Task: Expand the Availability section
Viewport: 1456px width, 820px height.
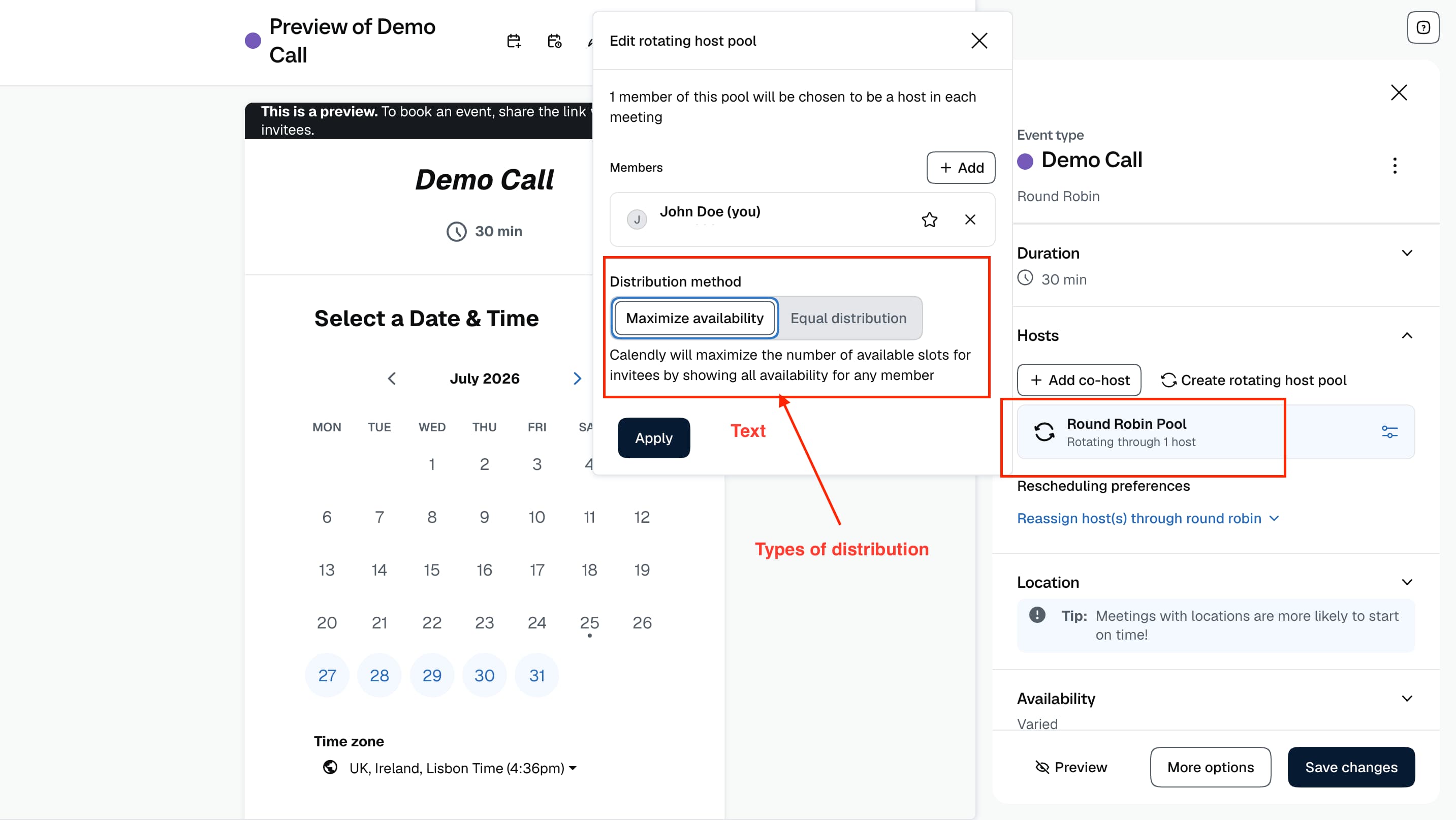Action: (1407, 699)
